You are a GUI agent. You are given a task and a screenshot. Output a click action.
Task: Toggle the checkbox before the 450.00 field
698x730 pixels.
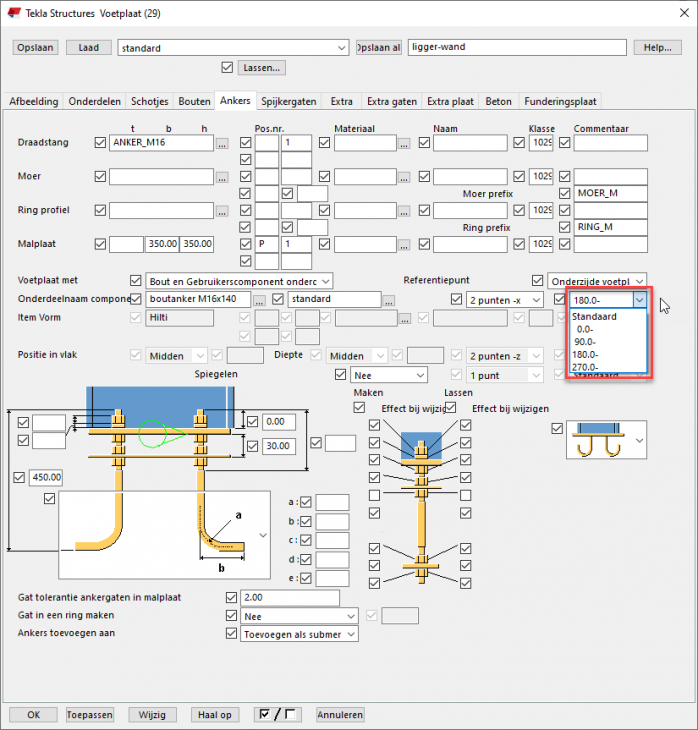coord(20,478)
